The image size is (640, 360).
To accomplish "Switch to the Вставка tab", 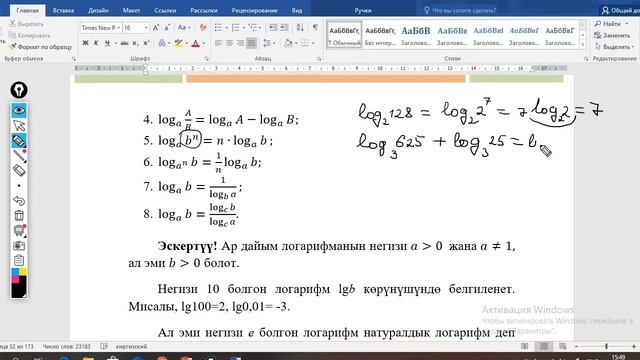I will point(63,10).
